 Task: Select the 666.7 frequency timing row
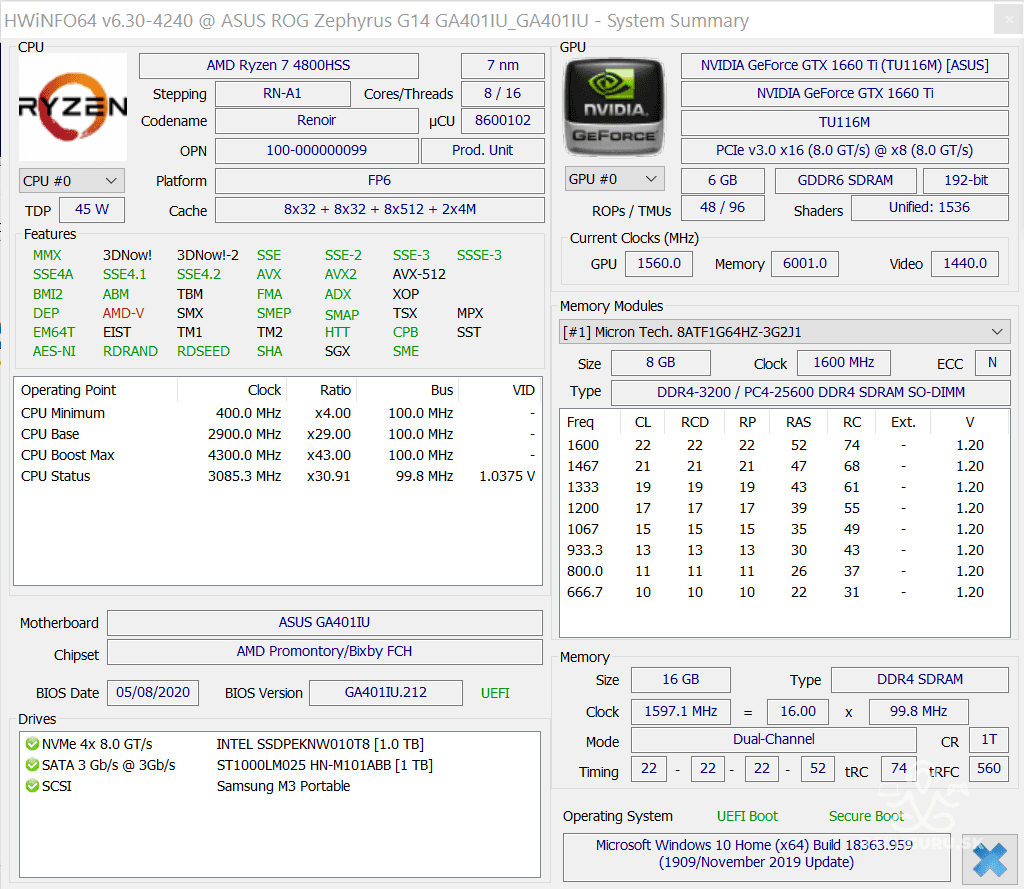click(x=784, y=592)
